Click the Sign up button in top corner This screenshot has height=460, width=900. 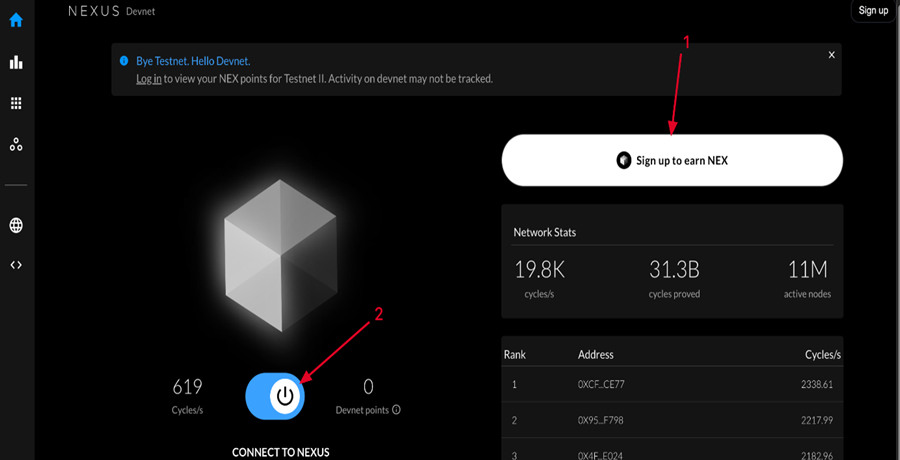873,10
